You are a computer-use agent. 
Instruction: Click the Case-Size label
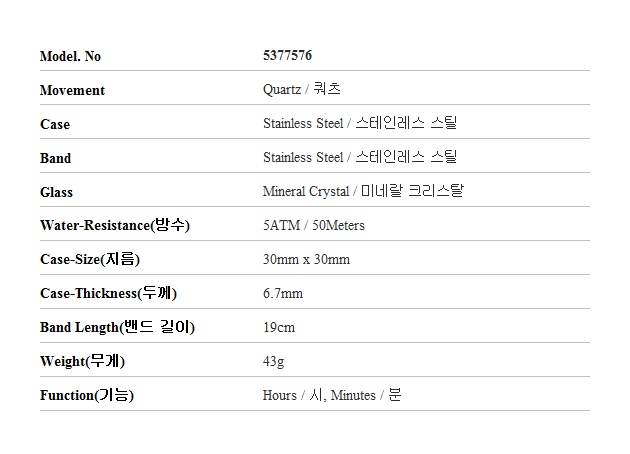(x=90, y=260)
